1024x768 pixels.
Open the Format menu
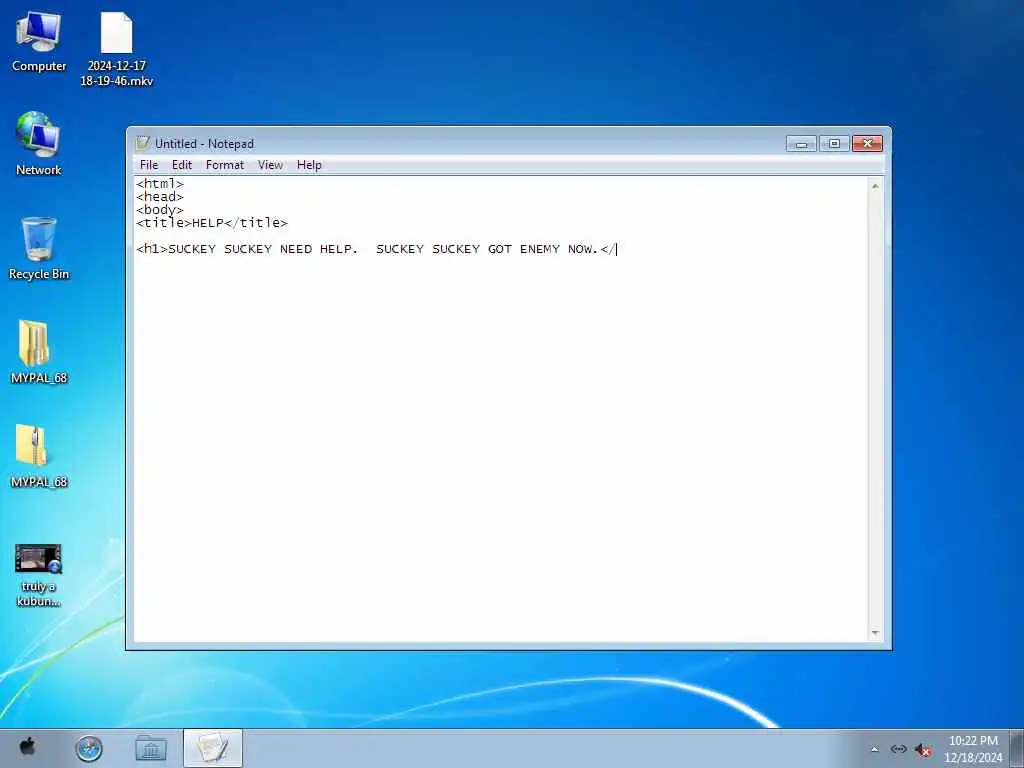click(x=225, y=165)
